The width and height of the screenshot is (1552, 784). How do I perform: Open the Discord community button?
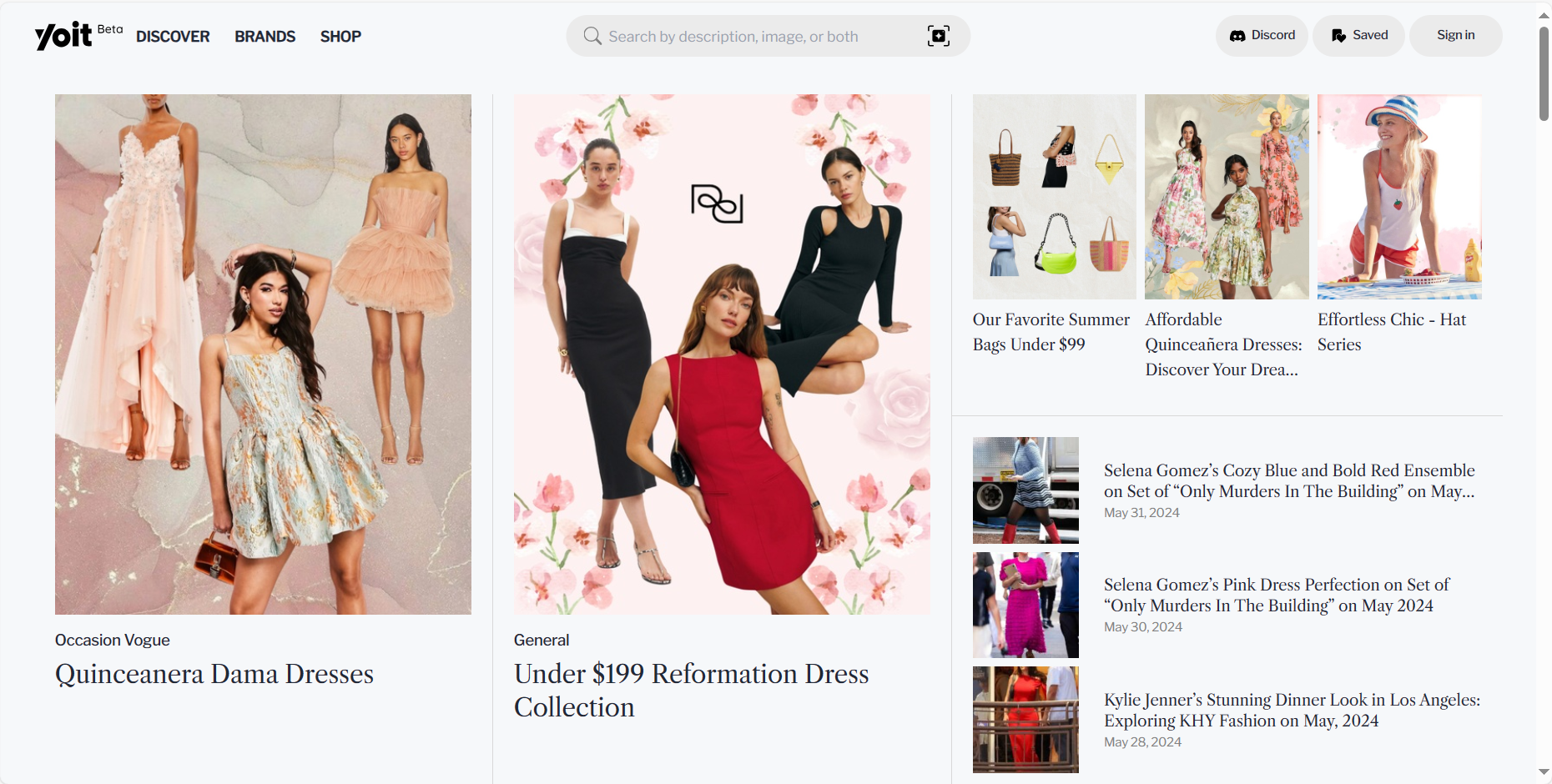(x=1262, y=36)
